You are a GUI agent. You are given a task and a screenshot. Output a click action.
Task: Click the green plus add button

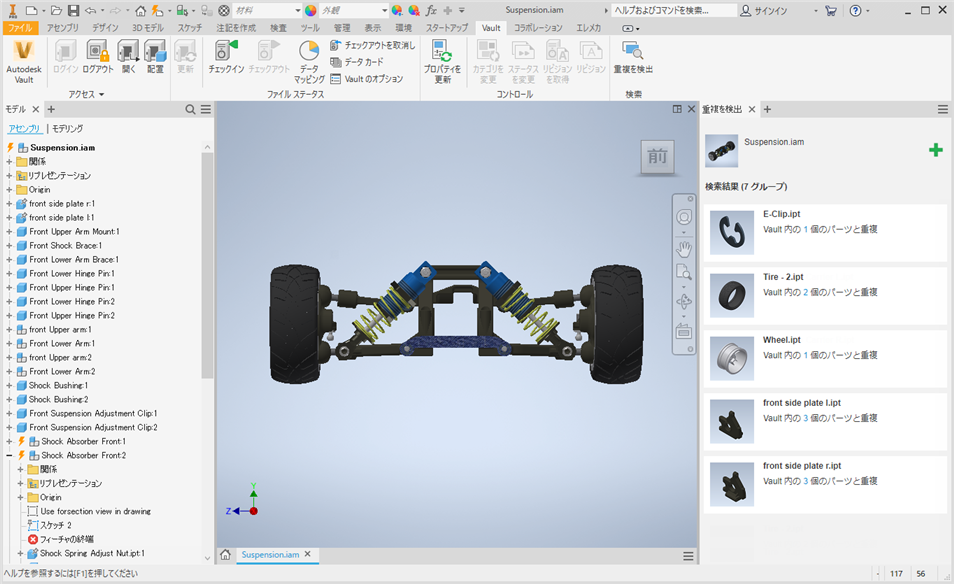pyautogui.click(x=936, y=150)
